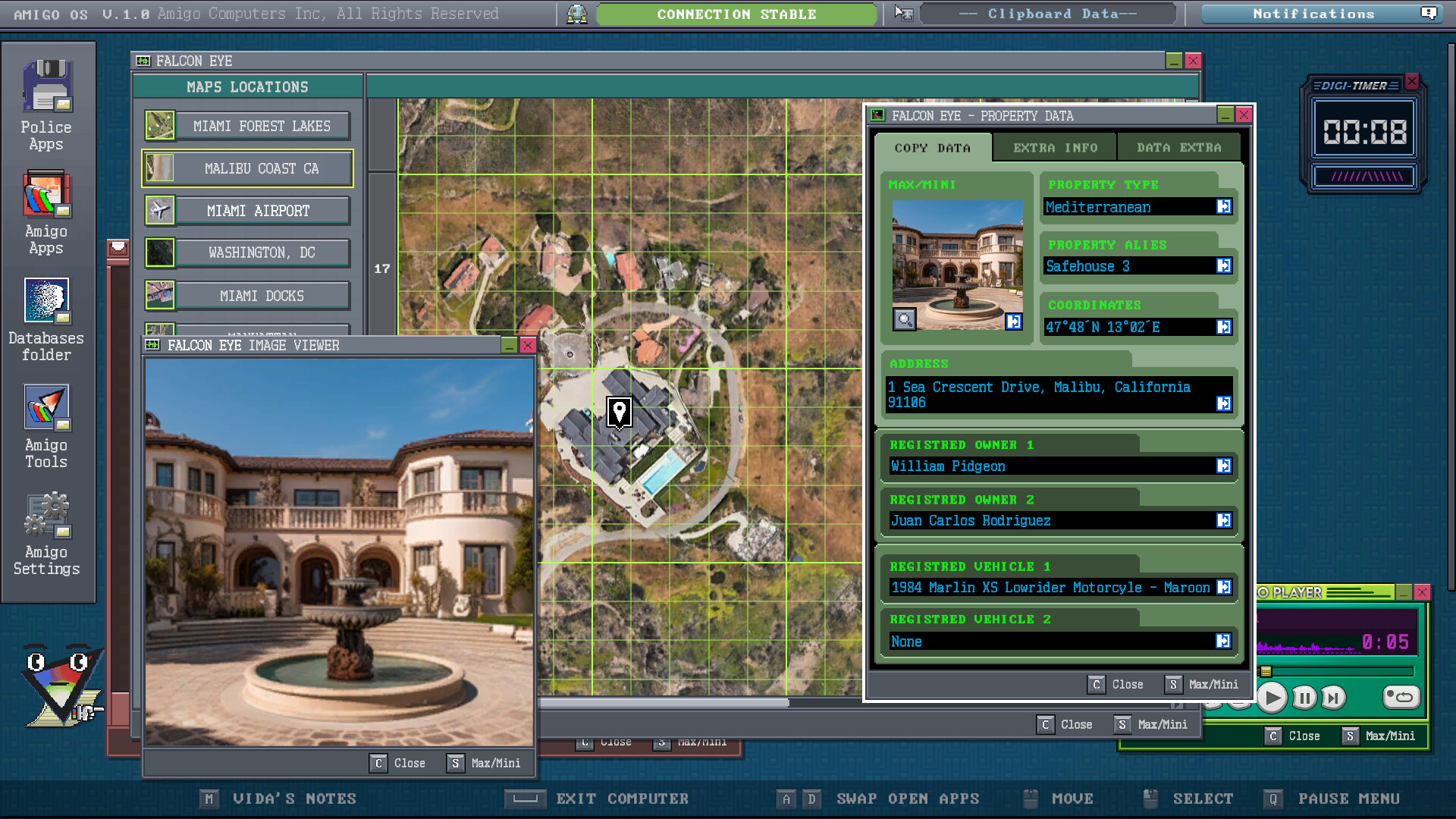
Task: Open the DATA EXTRA tab
Action: (1179, 147)
